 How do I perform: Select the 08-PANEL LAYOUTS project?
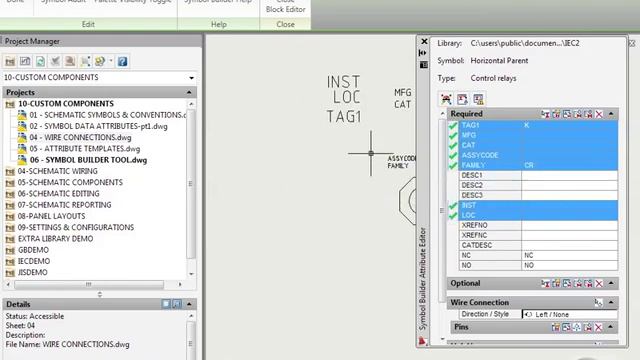[x=51, y=216]
